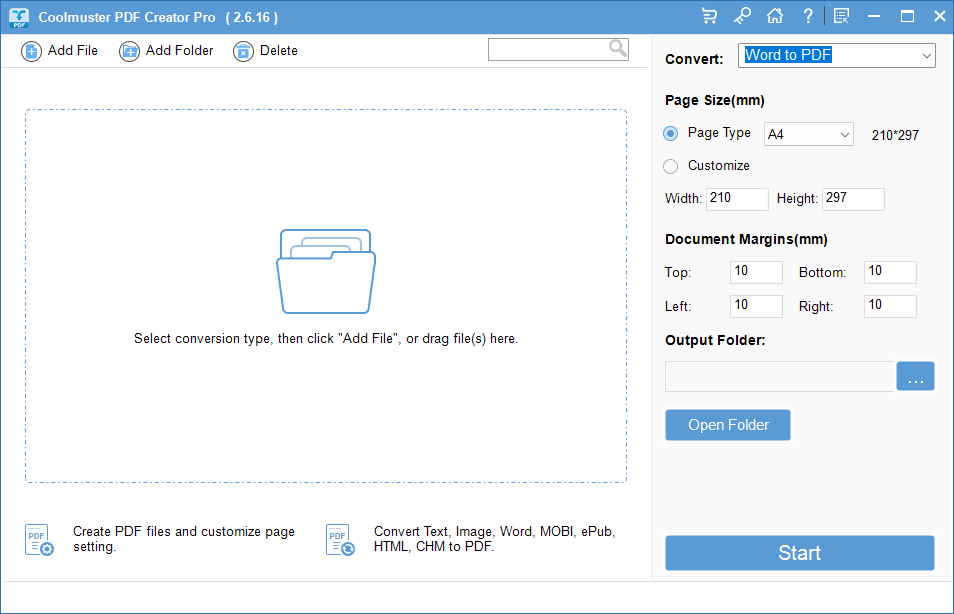Click the Convert to PDF icon near bottom
Image resolution: width=954 pixels, height=614 pixels.
click(x=339, y=540)
